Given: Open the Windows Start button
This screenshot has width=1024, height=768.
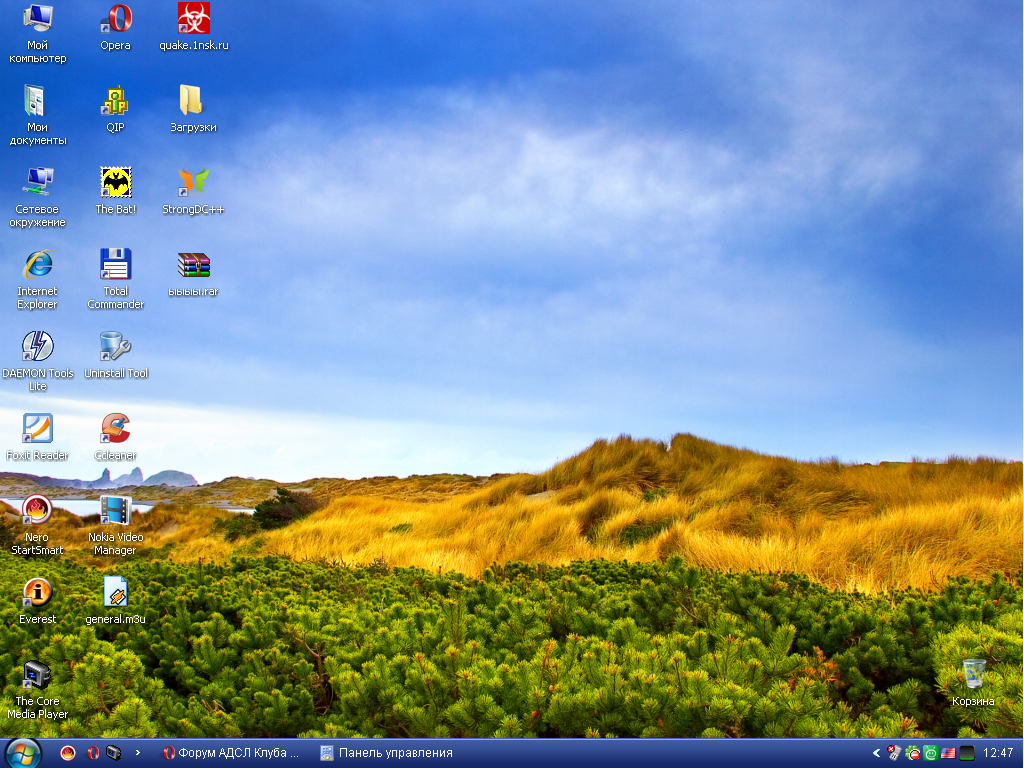Looking at the screenshot, I should 22,753.
